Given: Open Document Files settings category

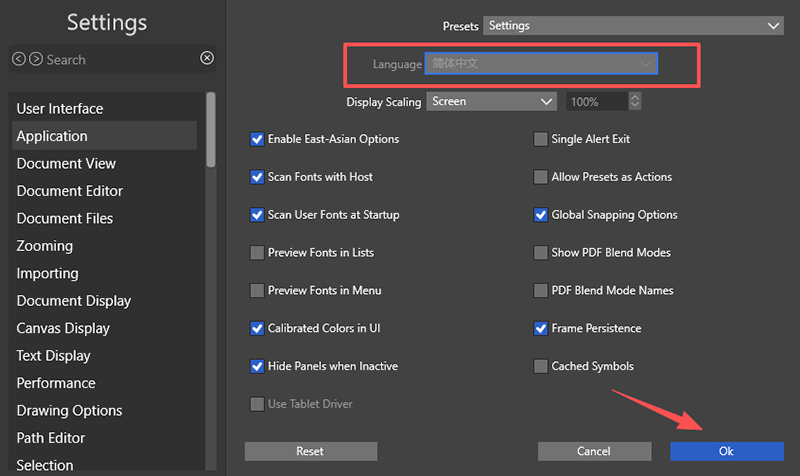Looking at the screenshot, I should coord(104,218).
